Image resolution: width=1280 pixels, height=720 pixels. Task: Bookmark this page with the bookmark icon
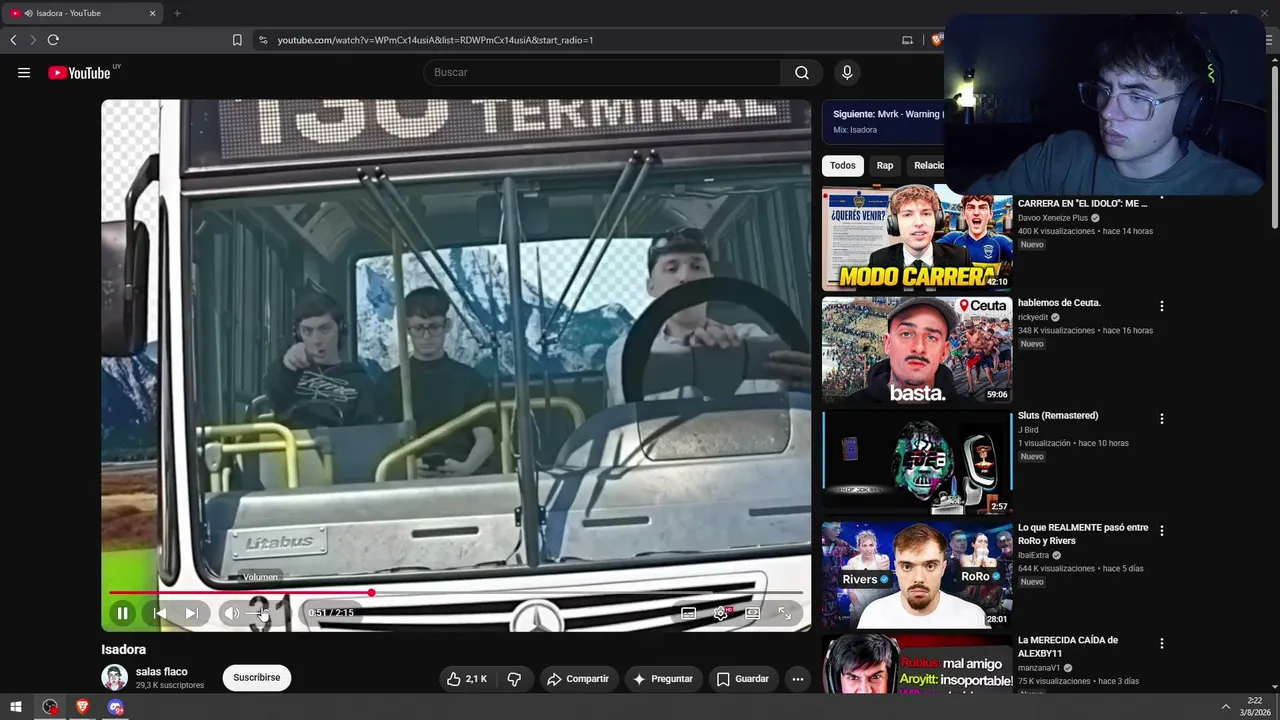(x=237, y=40)
